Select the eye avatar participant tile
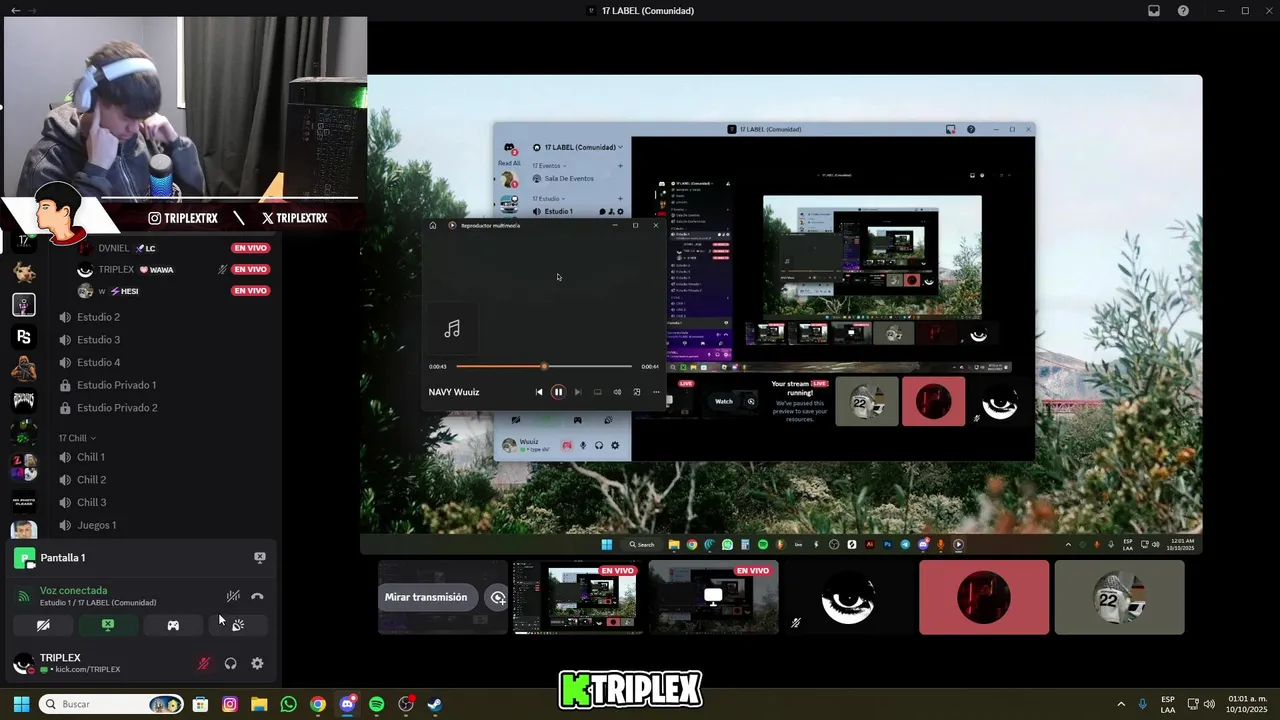1280x720 pixels. coord(848,597)
